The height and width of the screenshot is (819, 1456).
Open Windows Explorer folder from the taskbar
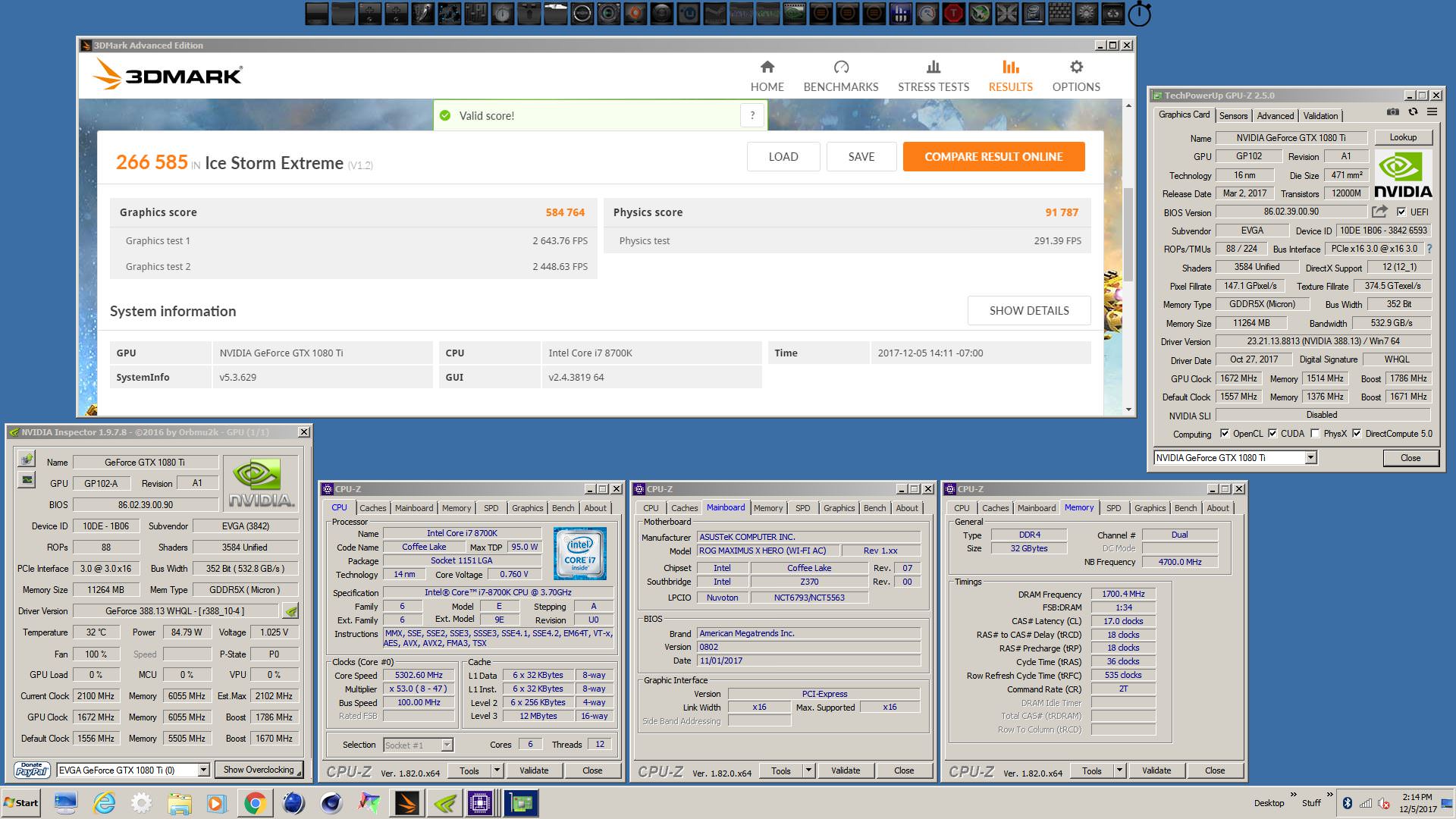point(180,803)
